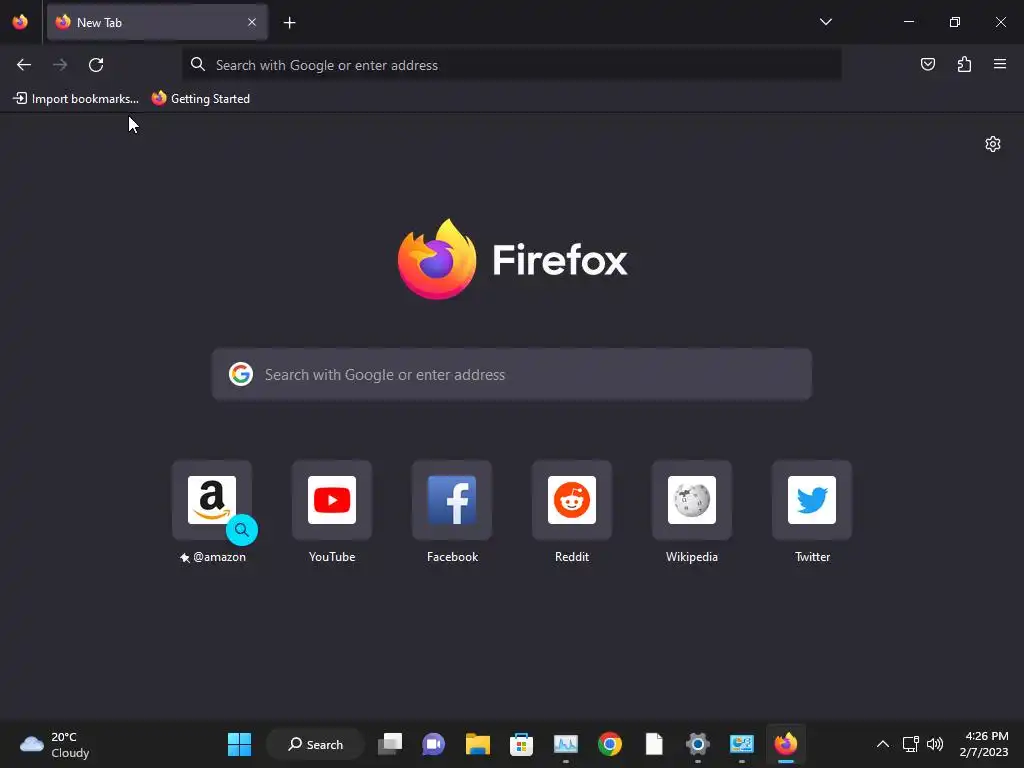The height and width of the screenshot is (768, 1024).
Task: Select the New Tab tab
Action: [x=157, y=22]
